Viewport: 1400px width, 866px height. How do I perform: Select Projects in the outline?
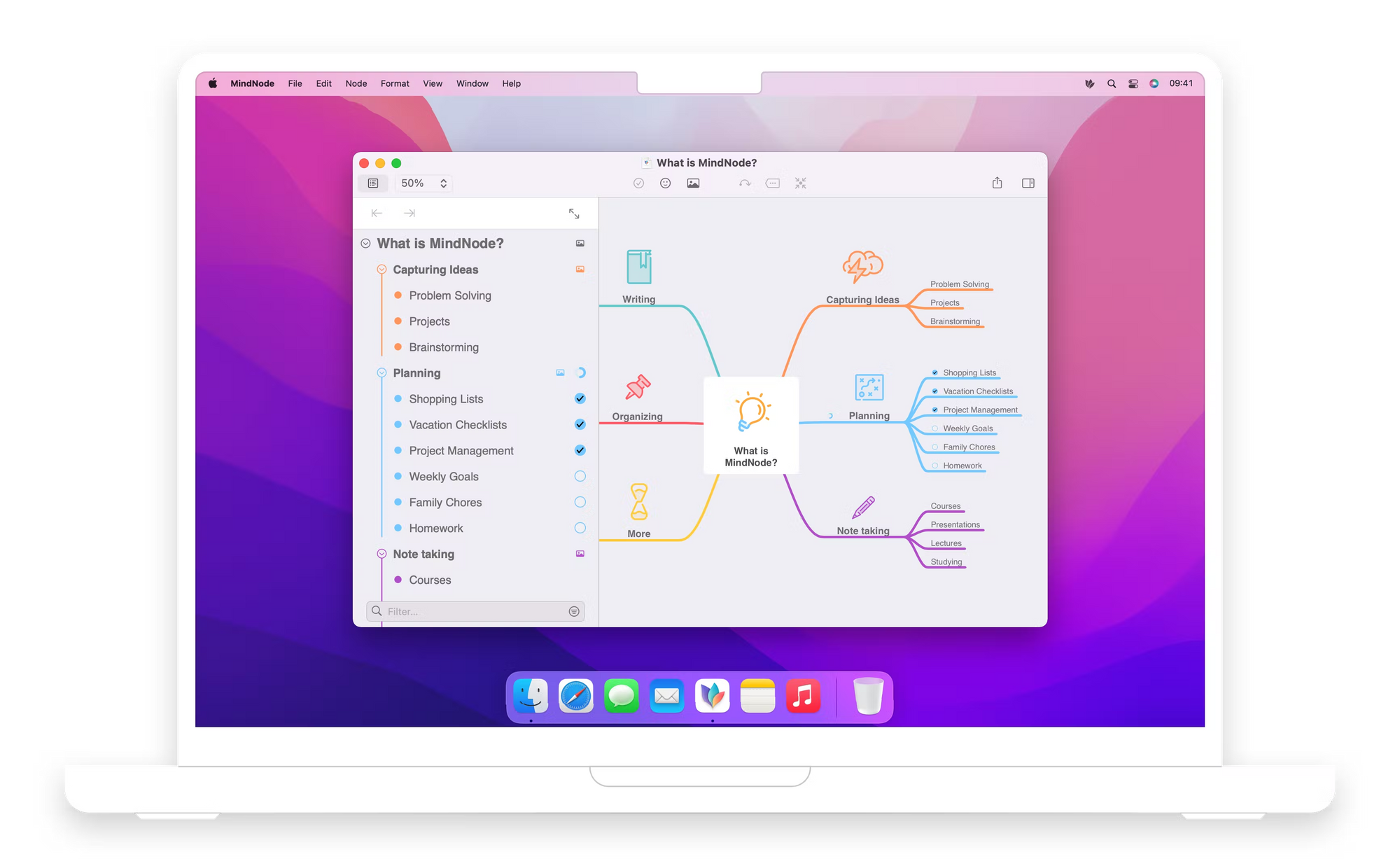(x=429, y=321)
